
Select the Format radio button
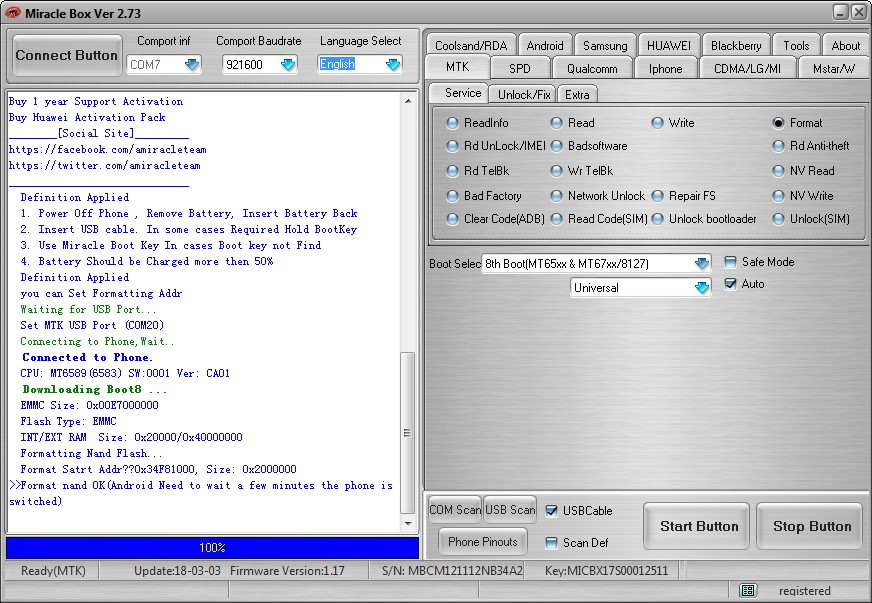[x=779, y=123]
